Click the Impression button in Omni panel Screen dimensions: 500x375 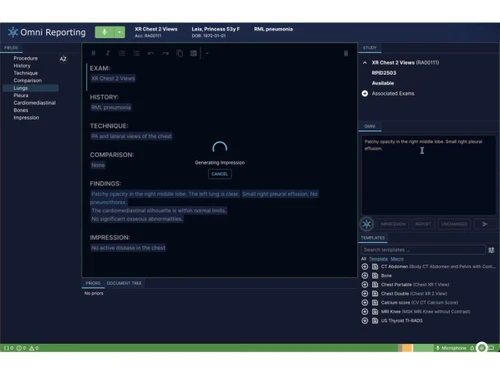coord(393,224)
